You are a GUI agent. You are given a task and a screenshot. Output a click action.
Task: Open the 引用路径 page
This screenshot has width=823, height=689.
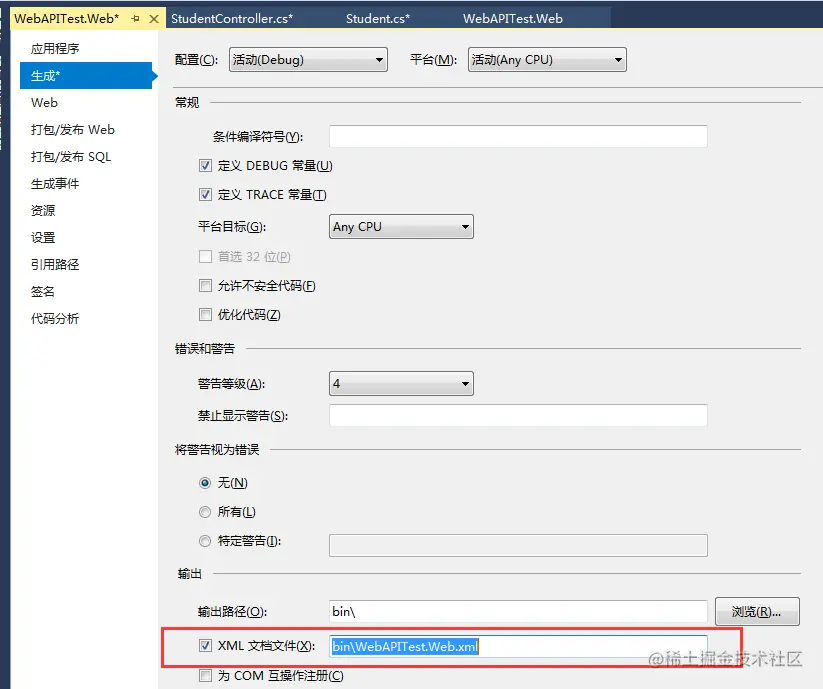pyautogui.click(x=55, y=264)
